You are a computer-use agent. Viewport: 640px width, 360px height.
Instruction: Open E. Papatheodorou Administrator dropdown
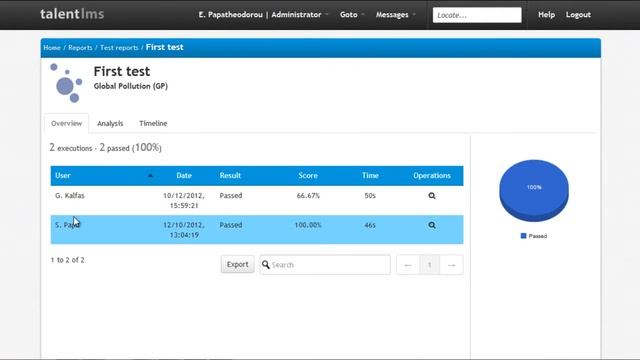click(263, 15)
